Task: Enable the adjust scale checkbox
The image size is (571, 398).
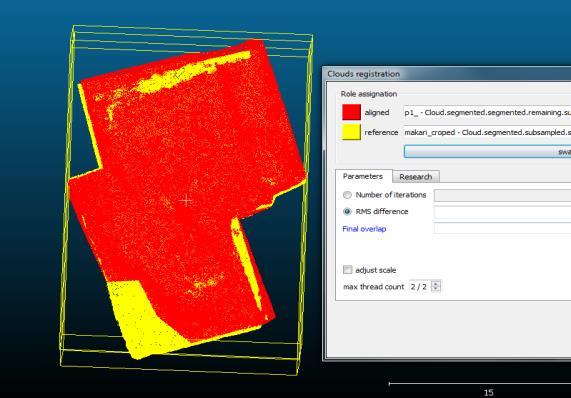Action: pos(348,270)
